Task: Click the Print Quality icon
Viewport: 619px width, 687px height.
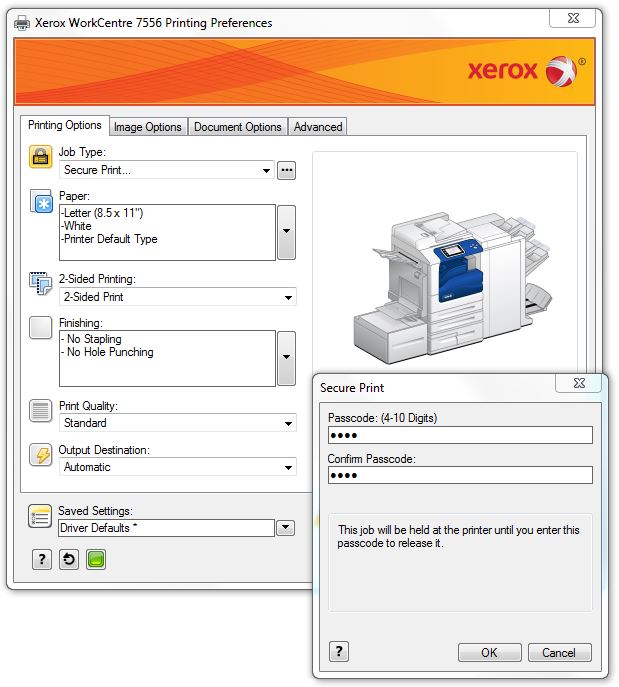Action: (x=41, y=410)
